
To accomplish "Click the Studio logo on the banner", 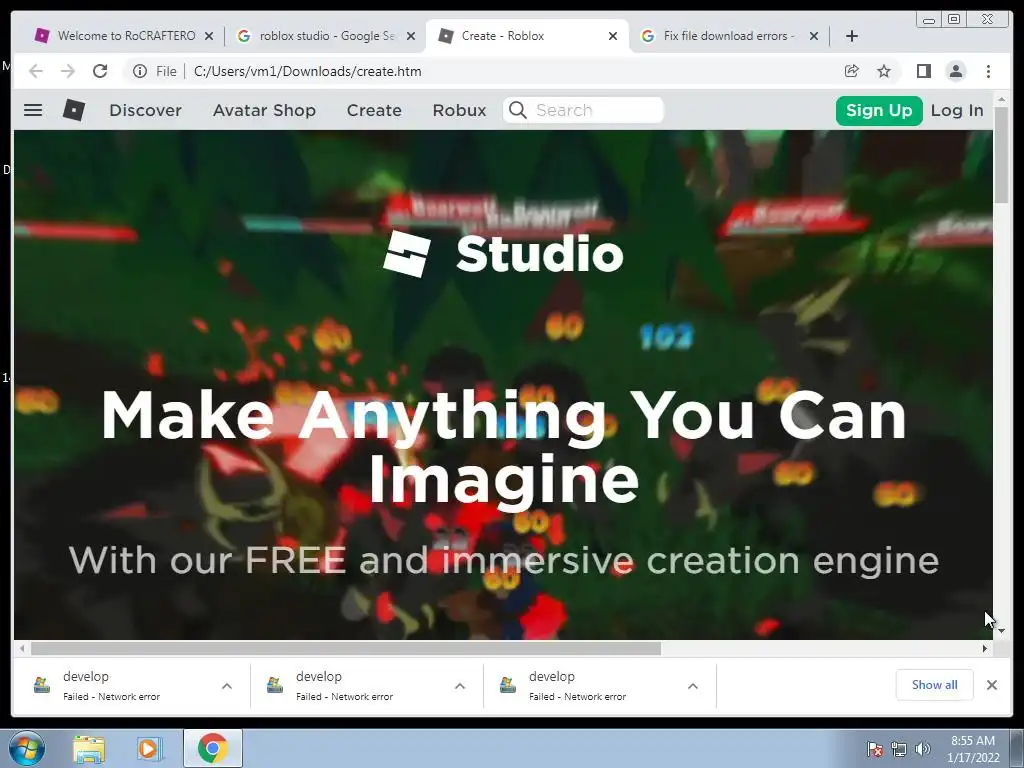I will [x=504, y=254].
